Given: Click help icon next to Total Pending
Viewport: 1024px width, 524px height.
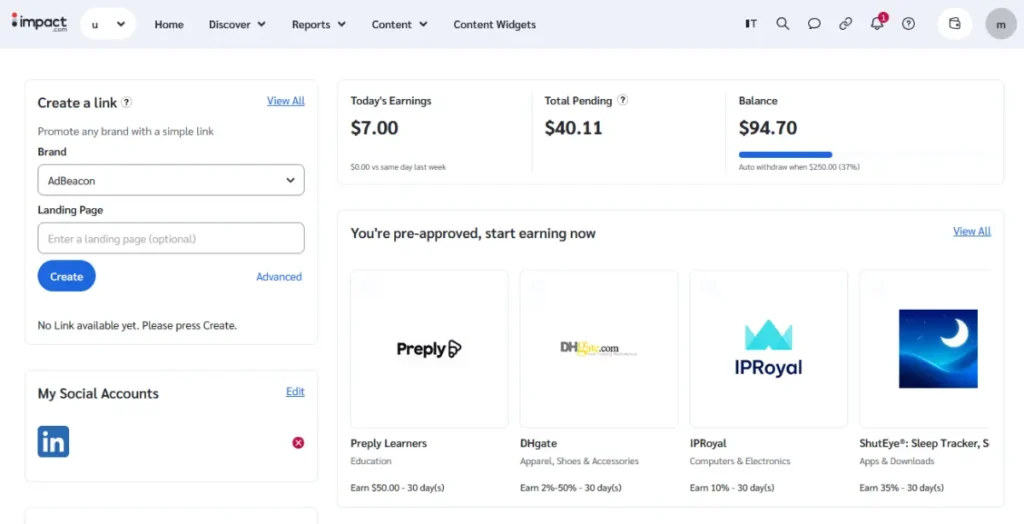Looking at the screenshot, I should tap(622, 100).
